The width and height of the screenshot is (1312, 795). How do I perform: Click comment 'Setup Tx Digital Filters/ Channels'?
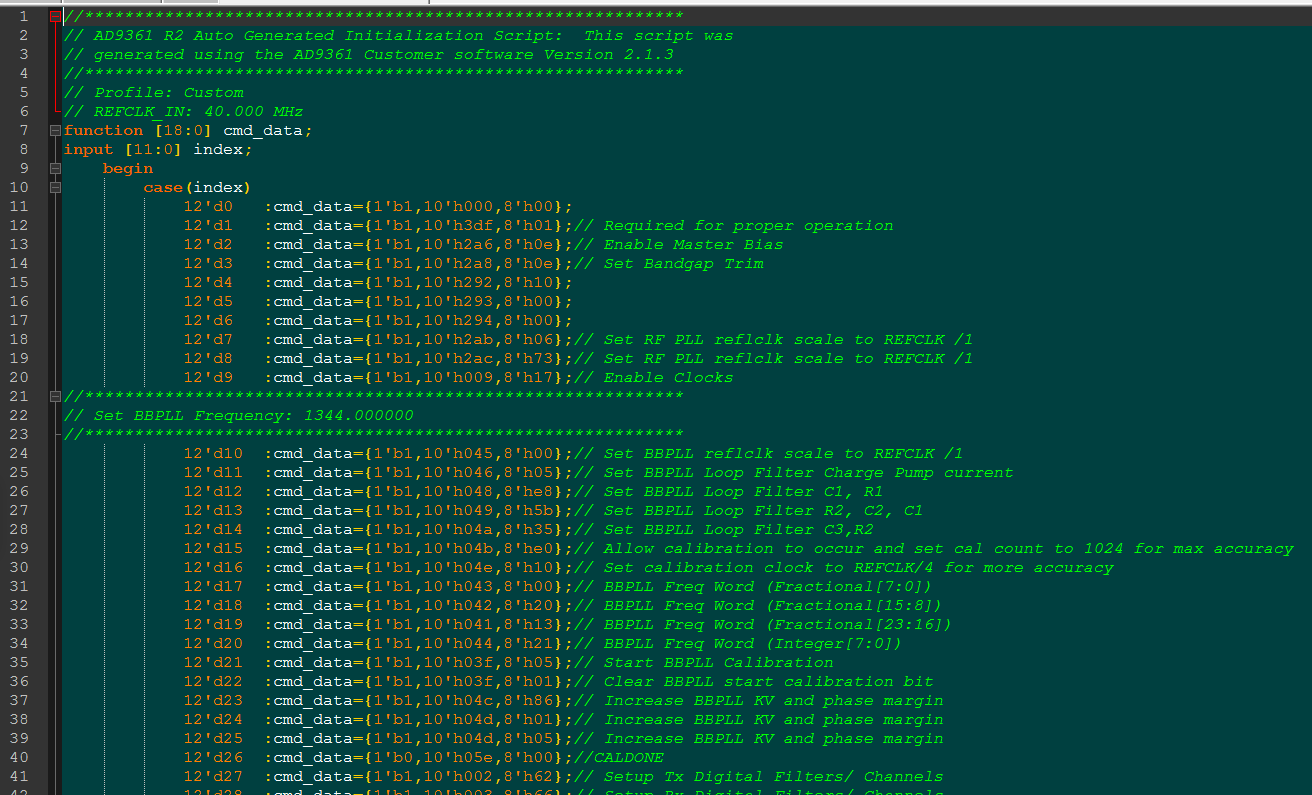coord(774,777)
